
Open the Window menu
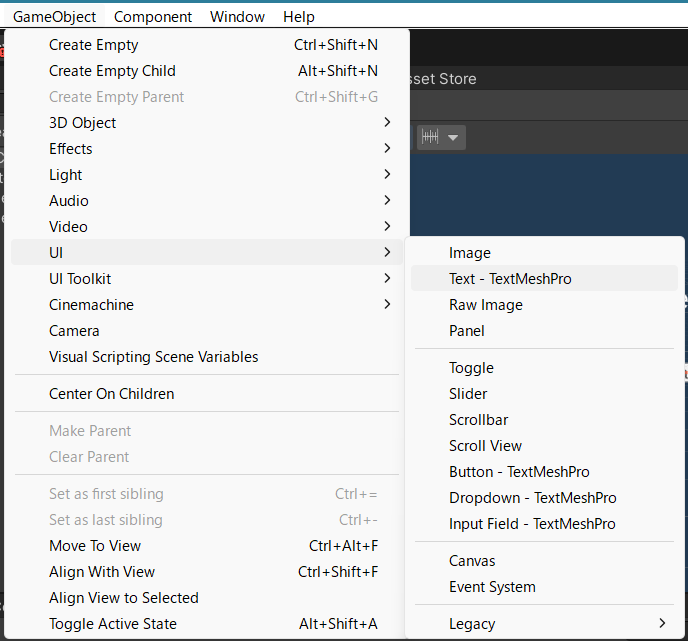point(237,16)
